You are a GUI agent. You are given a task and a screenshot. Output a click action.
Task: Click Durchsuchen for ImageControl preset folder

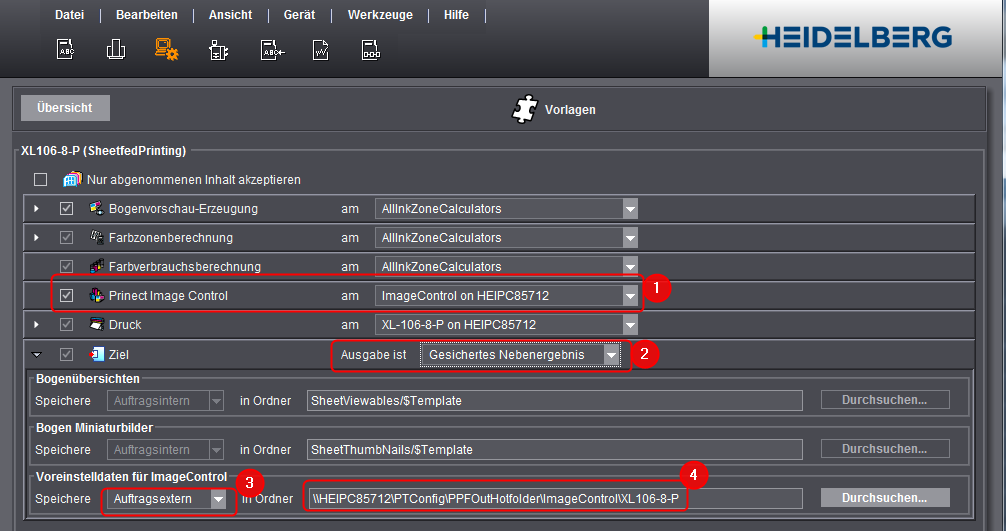coord(884,498)
